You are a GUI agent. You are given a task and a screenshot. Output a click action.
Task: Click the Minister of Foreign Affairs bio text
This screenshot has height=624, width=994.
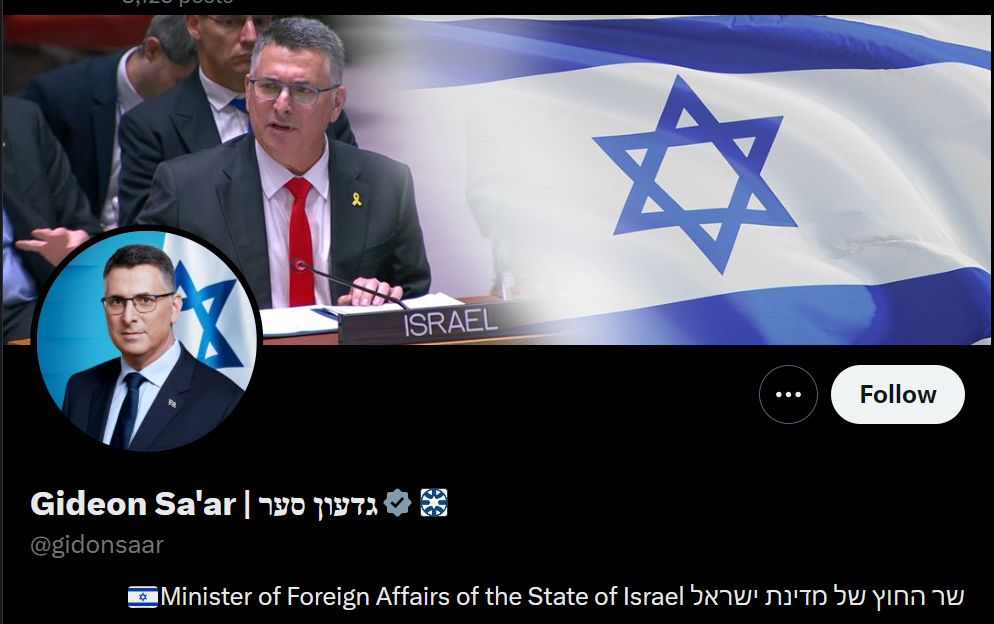(x=422, y=597)
